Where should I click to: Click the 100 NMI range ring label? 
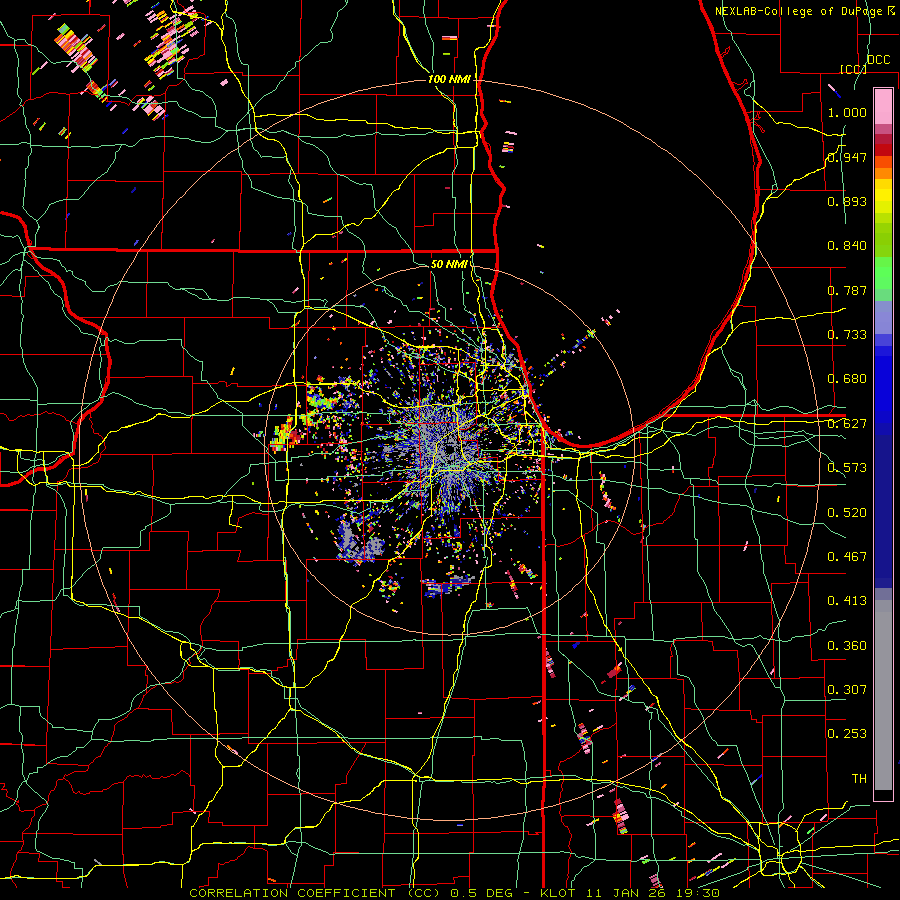[449, 79]
